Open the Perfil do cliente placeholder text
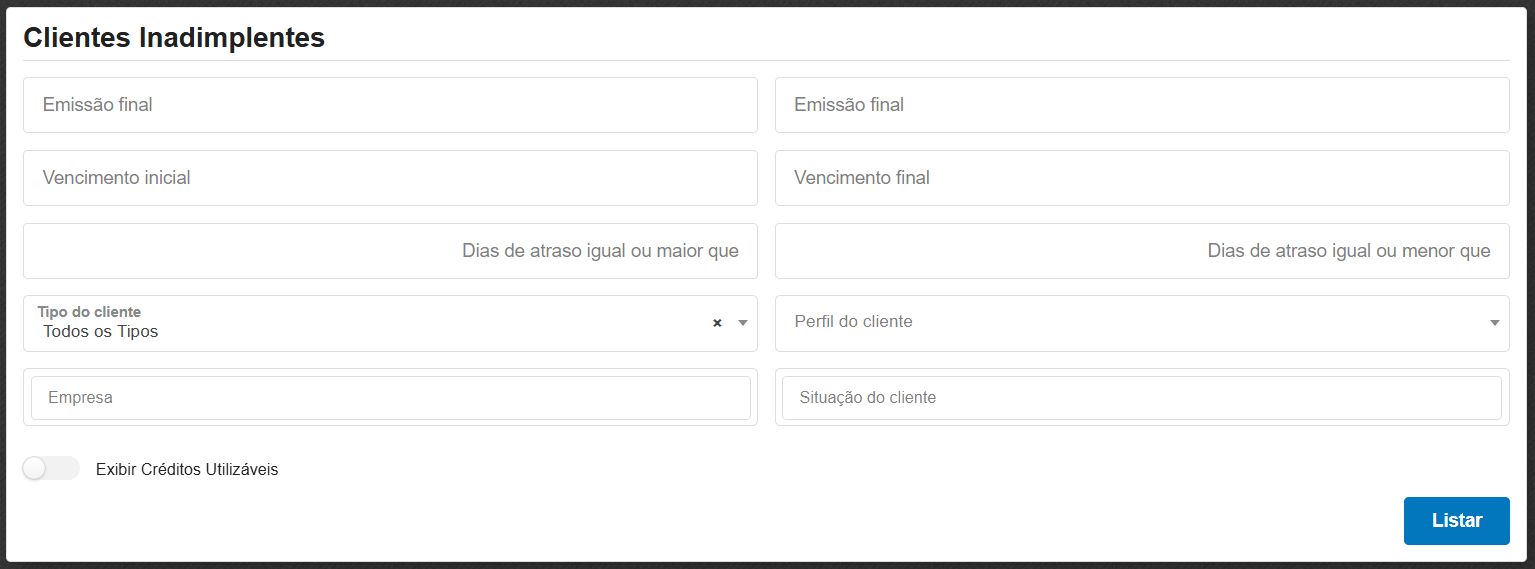This screenshot has width=1535, height=569. 853,322
